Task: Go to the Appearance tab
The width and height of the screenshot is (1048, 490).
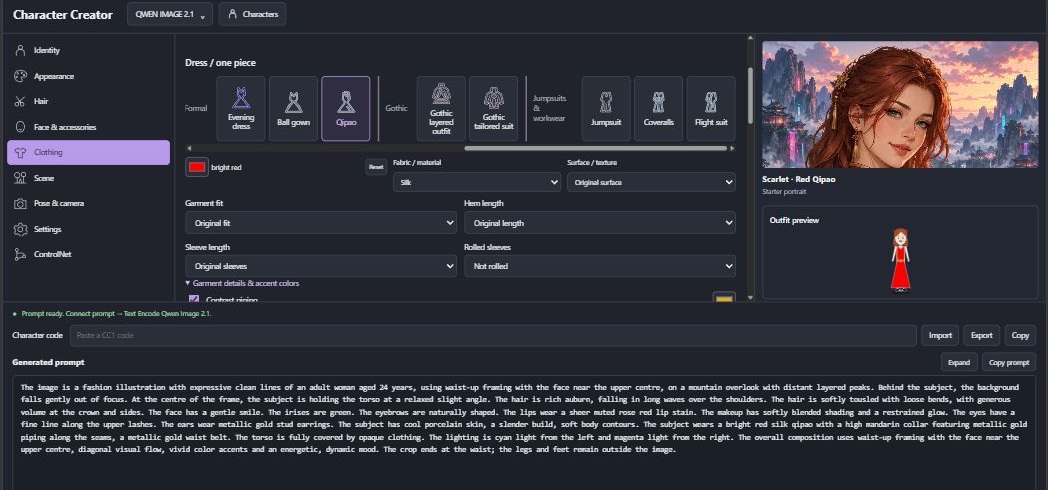Action: coord(88,76)
